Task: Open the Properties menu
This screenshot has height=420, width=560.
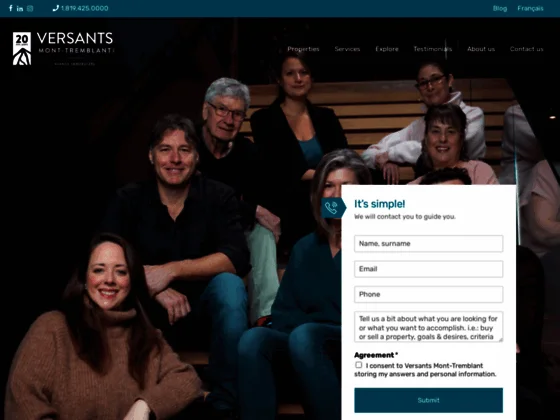Action: tap(303, 49)
